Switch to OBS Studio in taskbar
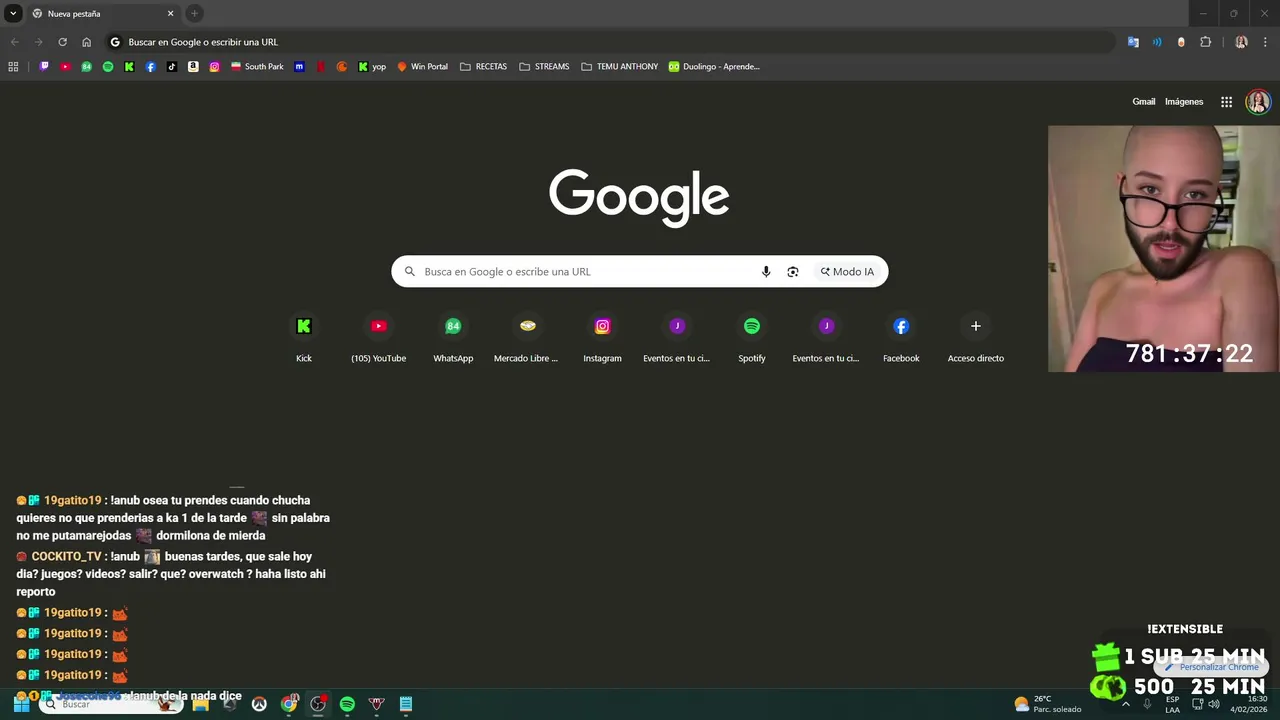This screenshot has height=720, width=1280. (x=318, y=704)
